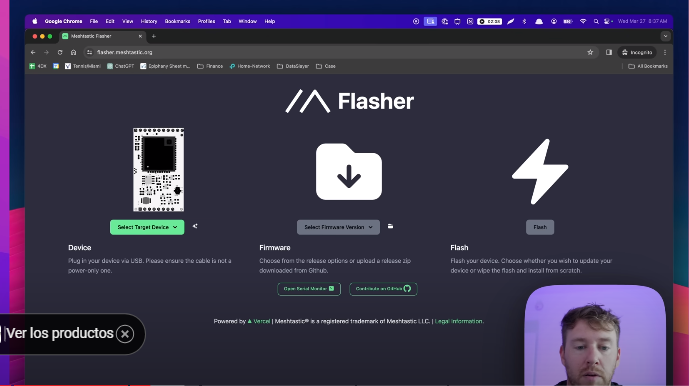Click the auto-detect device icon beside Target Device
This screenshot has height=386, width=689.
click(195, 226)
